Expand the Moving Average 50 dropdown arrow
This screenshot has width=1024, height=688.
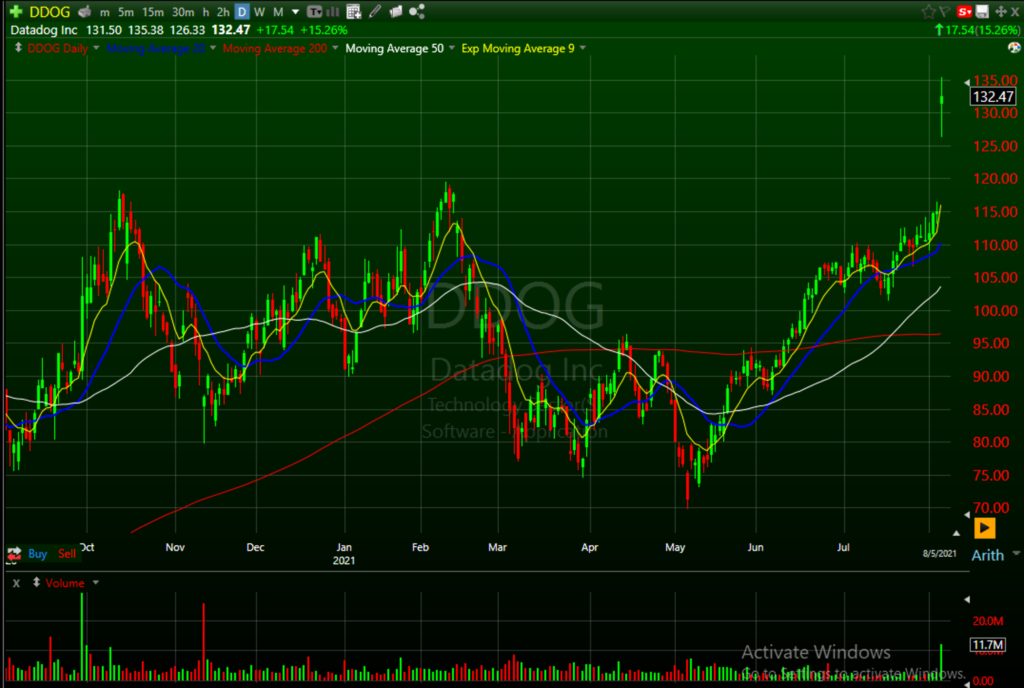tap(451, 48)
